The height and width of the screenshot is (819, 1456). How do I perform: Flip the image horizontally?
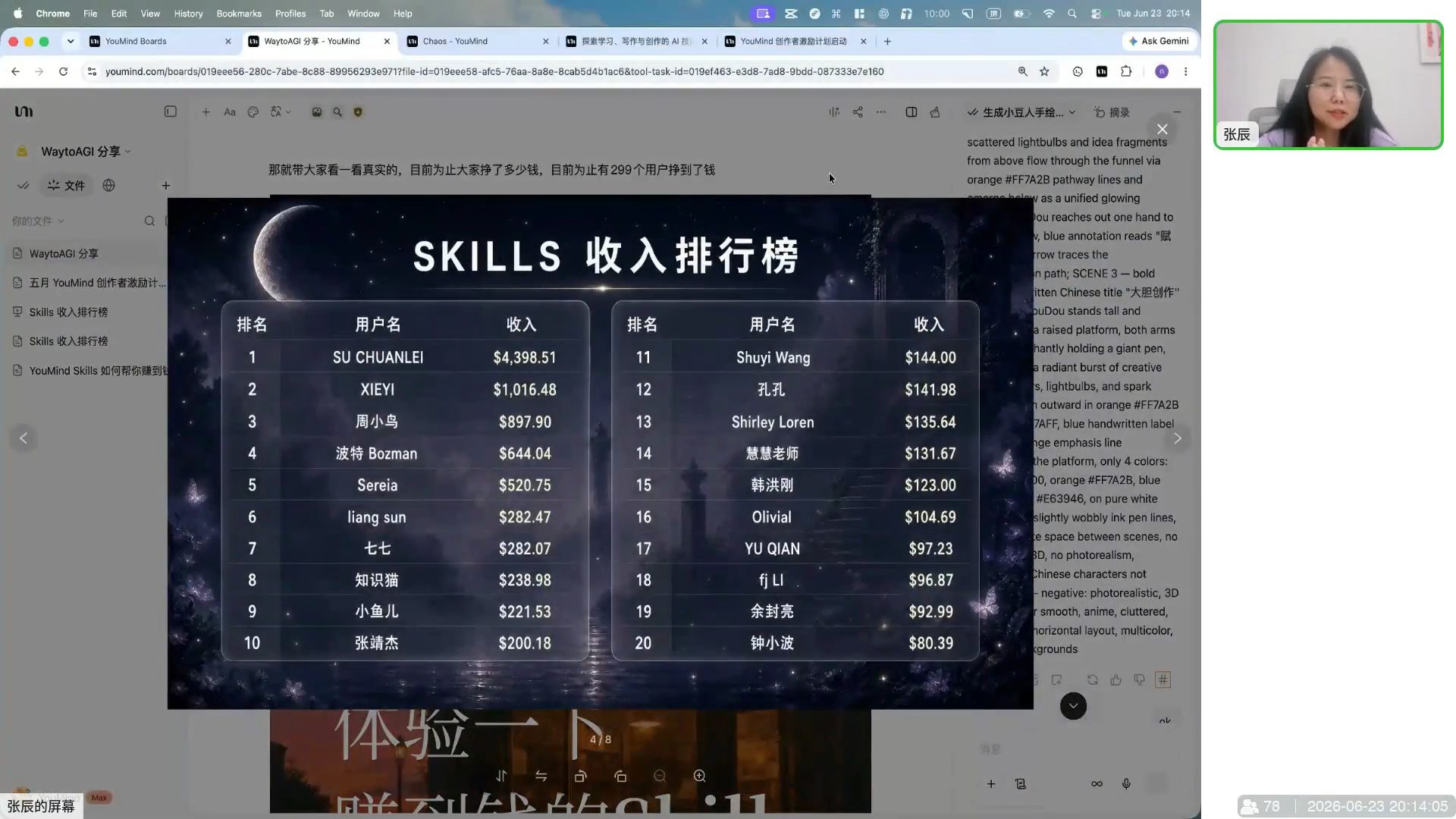(x=541, y=776)
